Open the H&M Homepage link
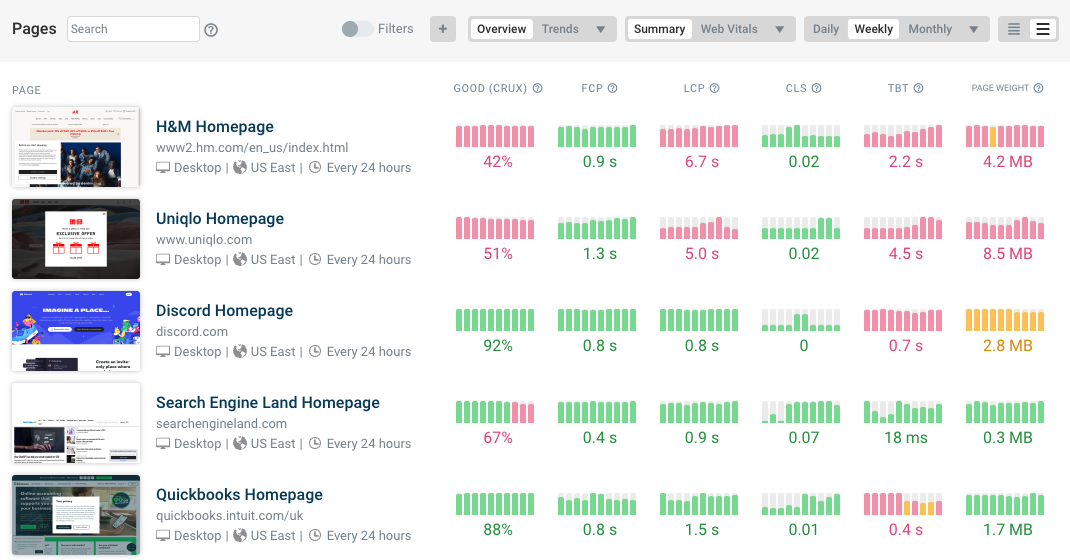Image resolution: width=1070 pixels, height=560 pixels. coord(214,127)
